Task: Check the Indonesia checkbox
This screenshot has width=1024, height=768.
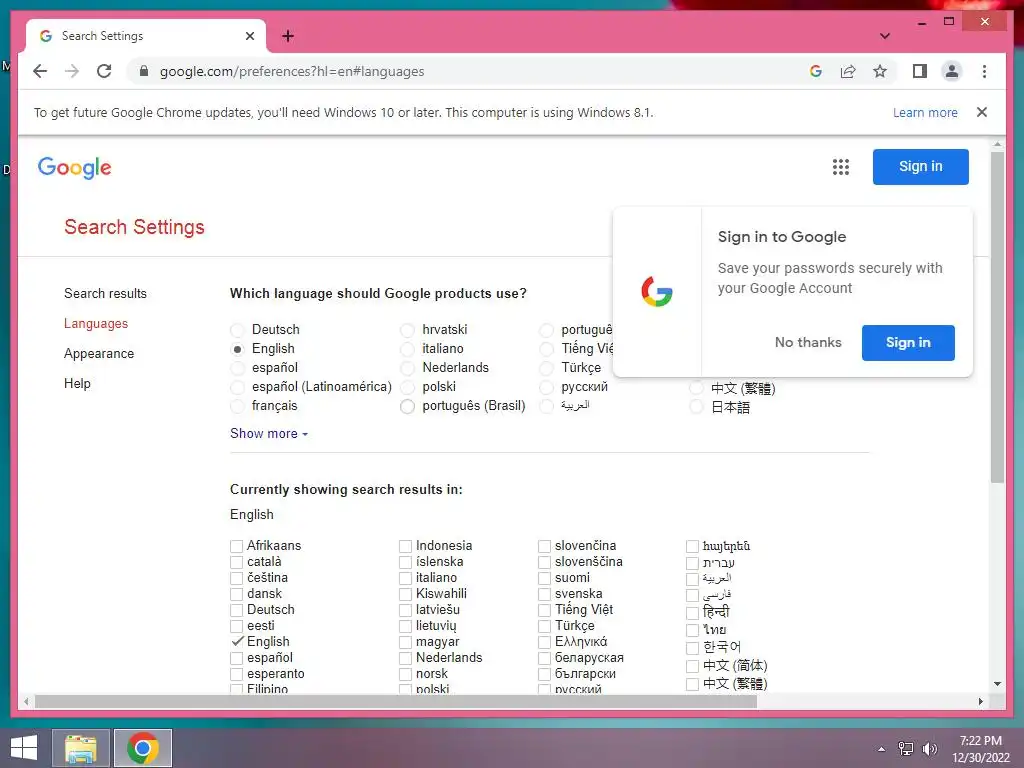Action: (x=406, y=546)
